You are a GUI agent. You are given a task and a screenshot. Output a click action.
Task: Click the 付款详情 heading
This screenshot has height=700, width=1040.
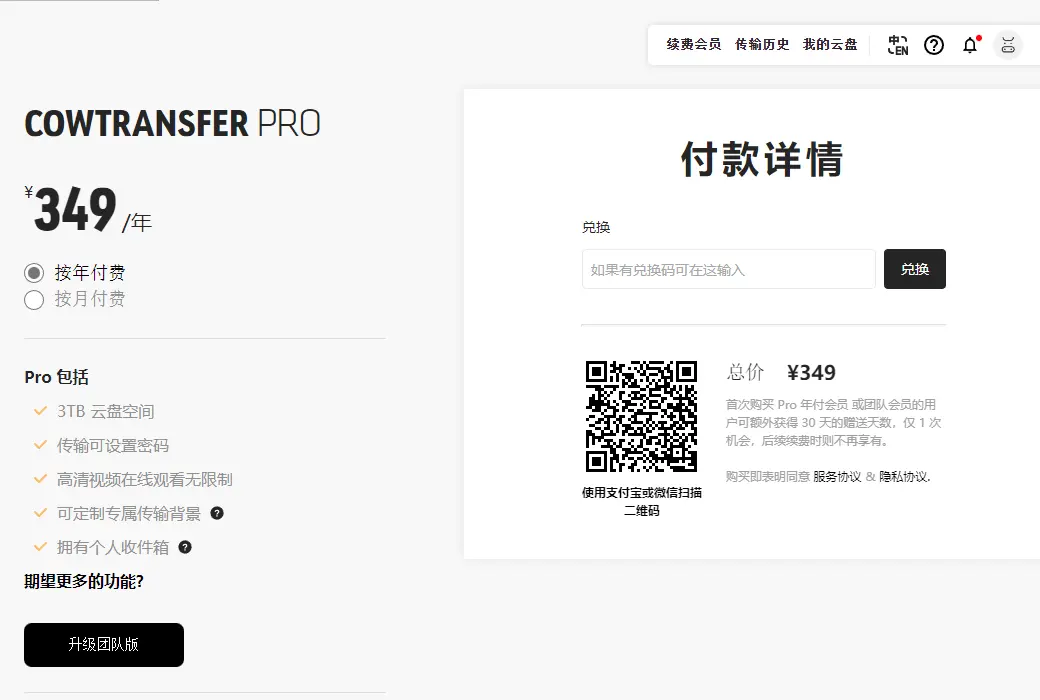pyautogui.click(x=762, y=159)
